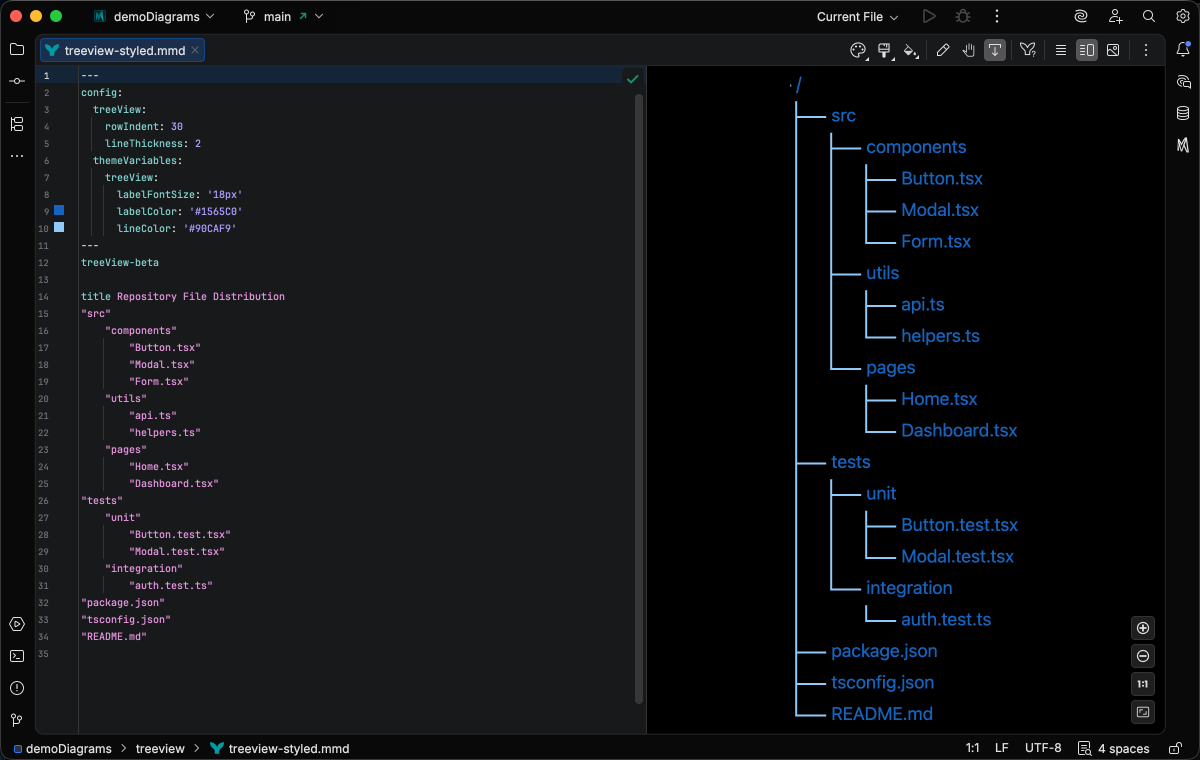Open the Current File run configuration dropdown
Viewport: 1200px width, 760px height.
(x=855, y=16)
